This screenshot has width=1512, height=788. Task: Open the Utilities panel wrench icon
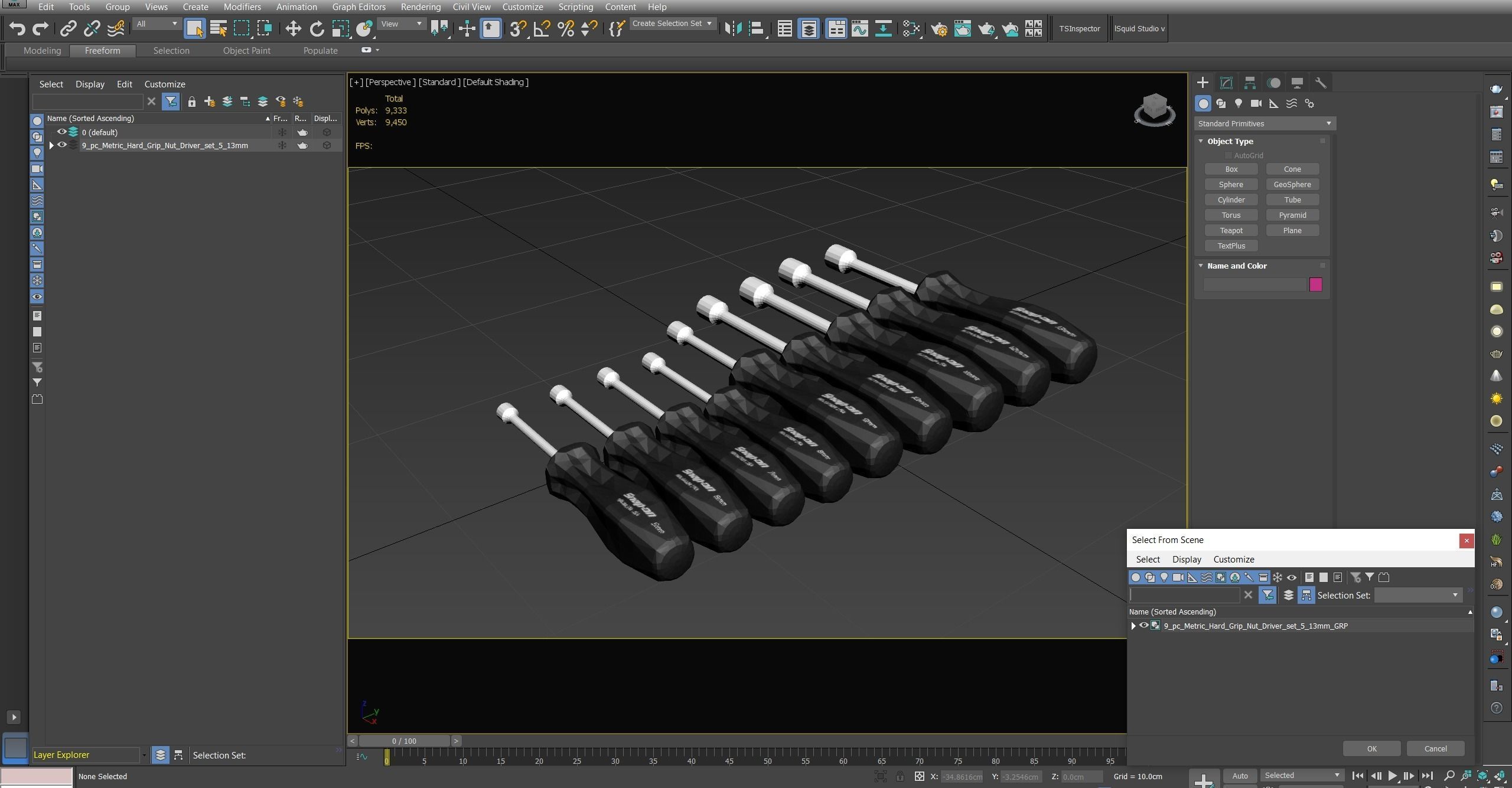[1321, 83]
